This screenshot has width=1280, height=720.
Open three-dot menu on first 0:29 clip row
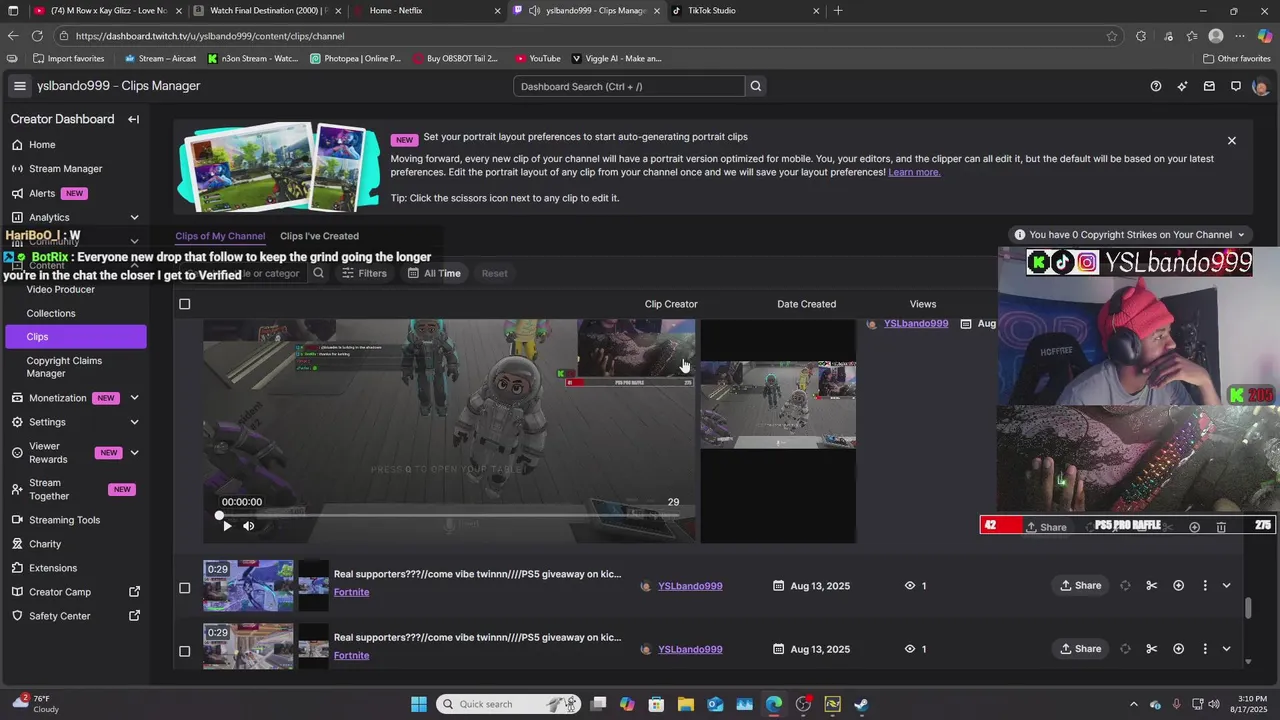pos(1205,586)
